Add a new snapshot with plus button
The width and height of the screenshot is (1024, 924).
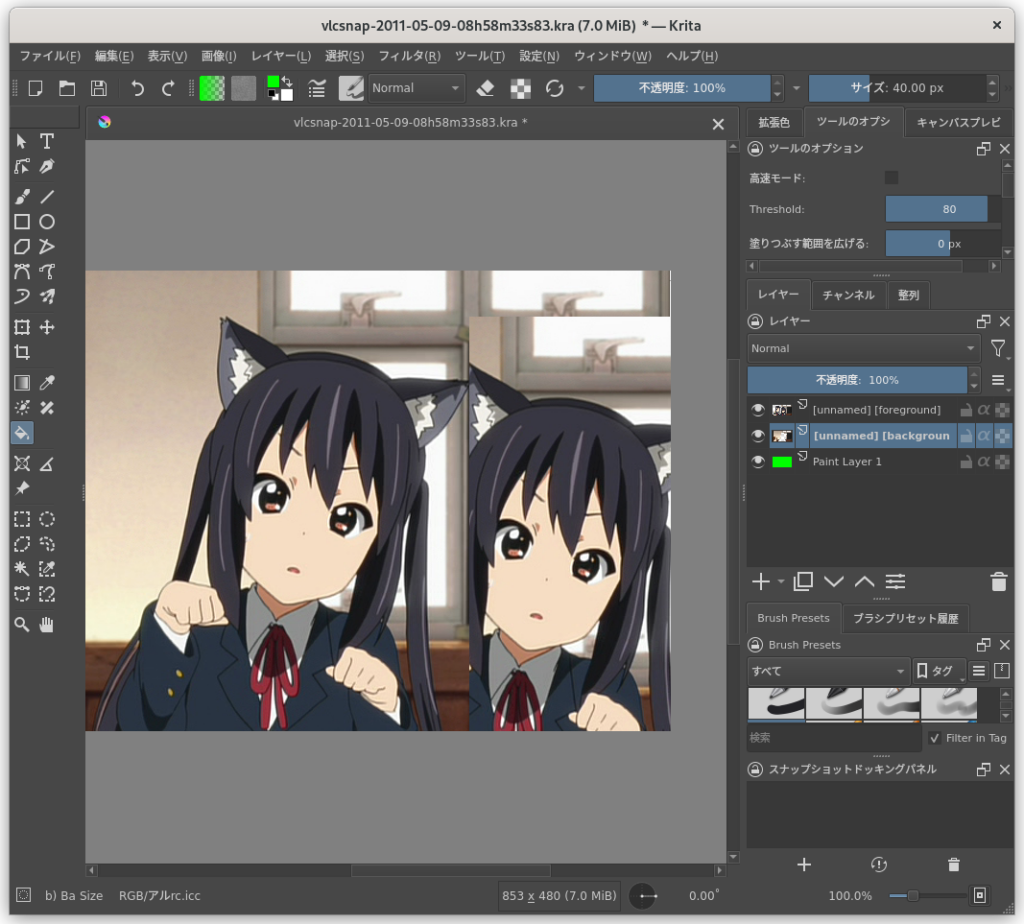pyautogui.click(x=804, y=865)
